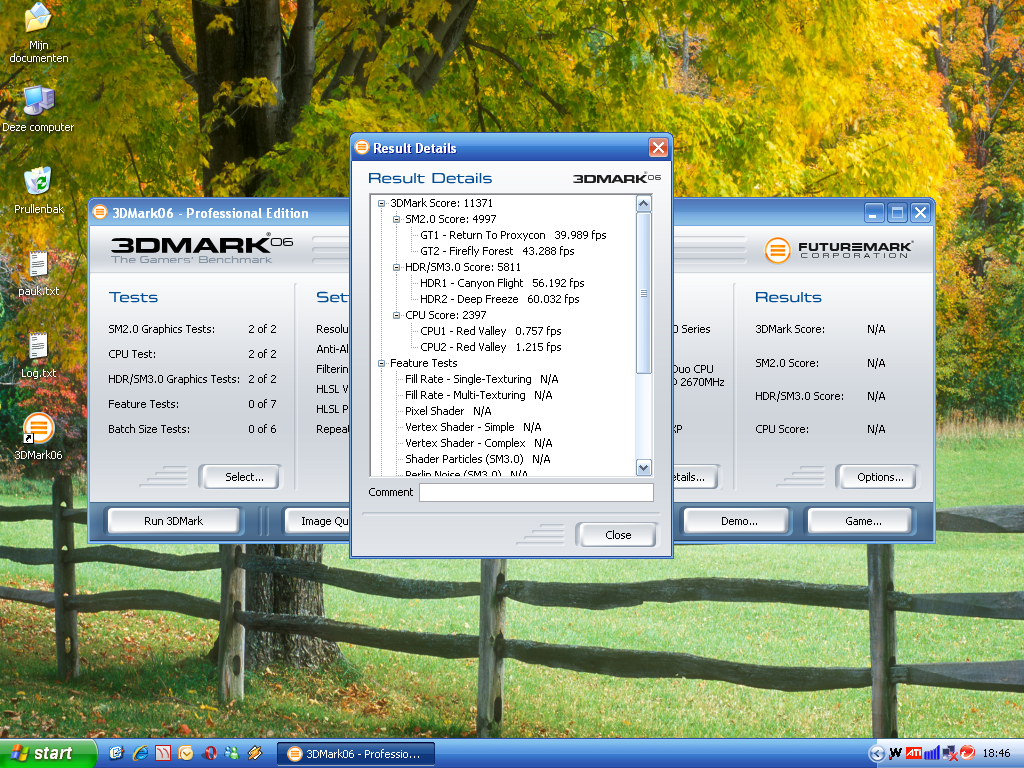Launch 3DMark06 desktop shortcut icon

(x=39, y=436)
